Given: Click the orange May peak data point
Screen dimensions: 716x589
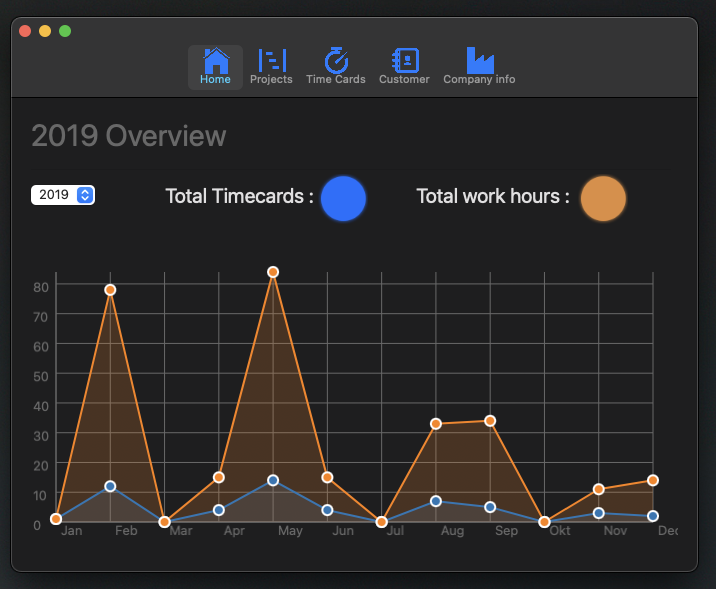Looking at the screenshot, I should (x=273, y=272).
